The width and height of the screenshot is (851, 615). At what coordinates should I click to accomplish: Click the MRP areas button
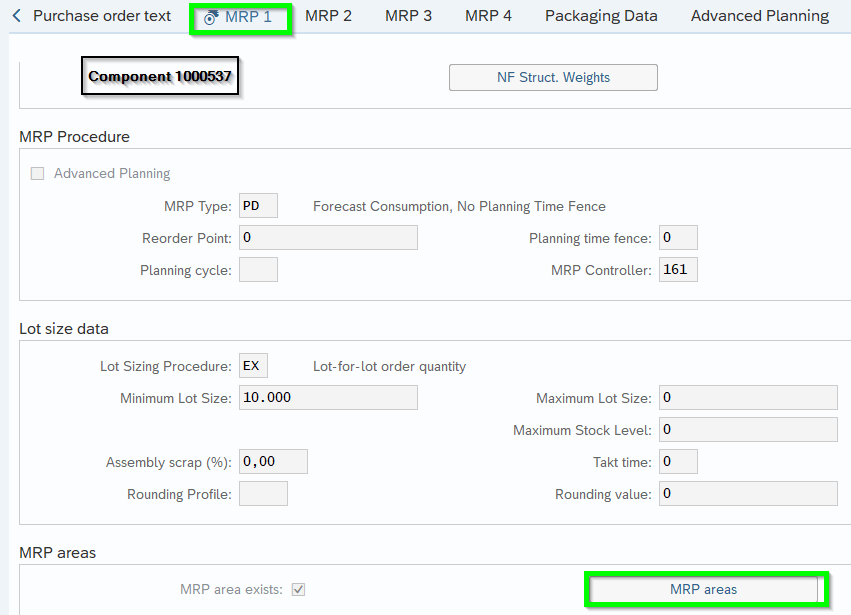click(703, 590)
